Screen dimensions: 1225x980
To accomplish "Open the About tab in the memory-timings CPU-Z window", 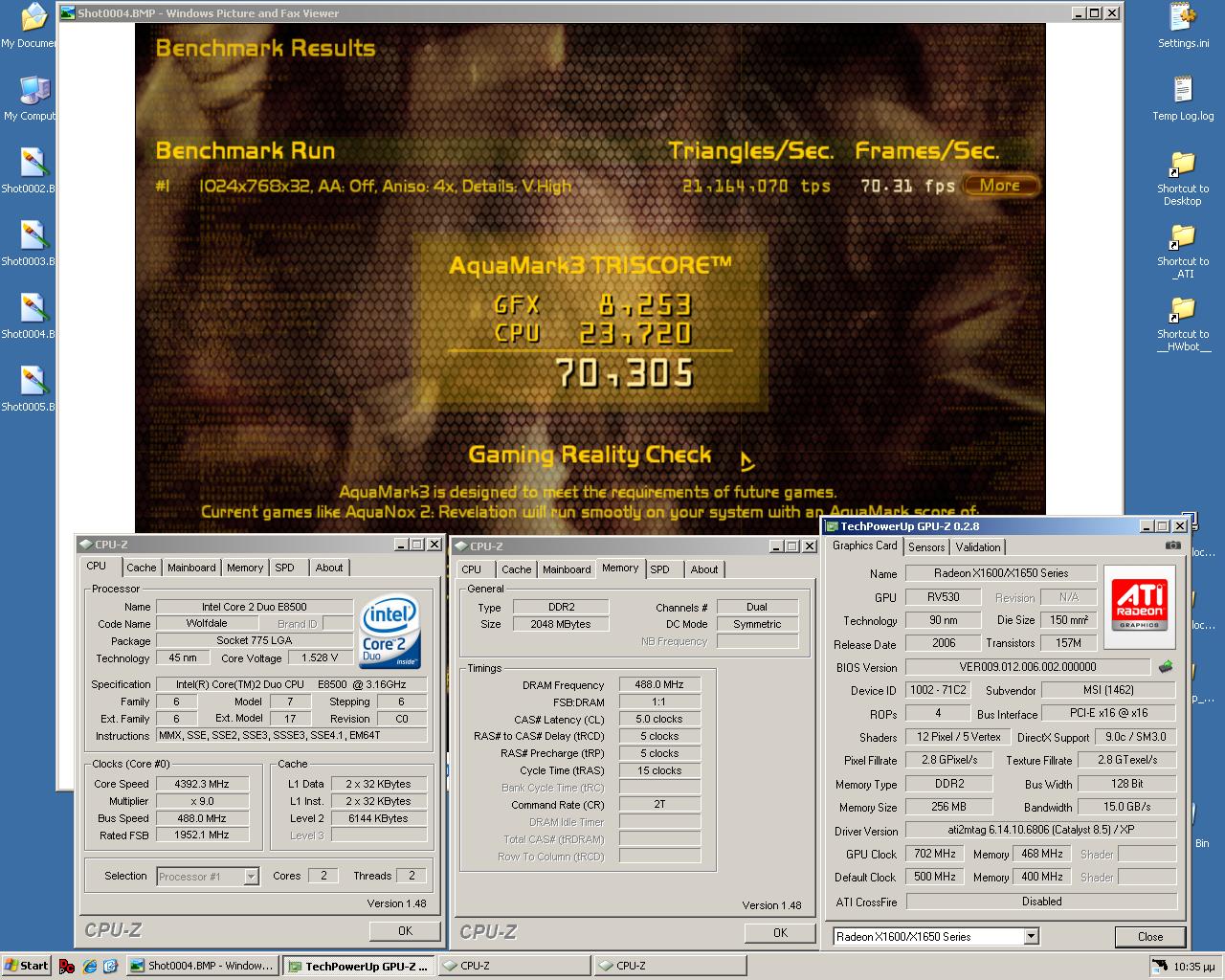I will pos(704,569).
